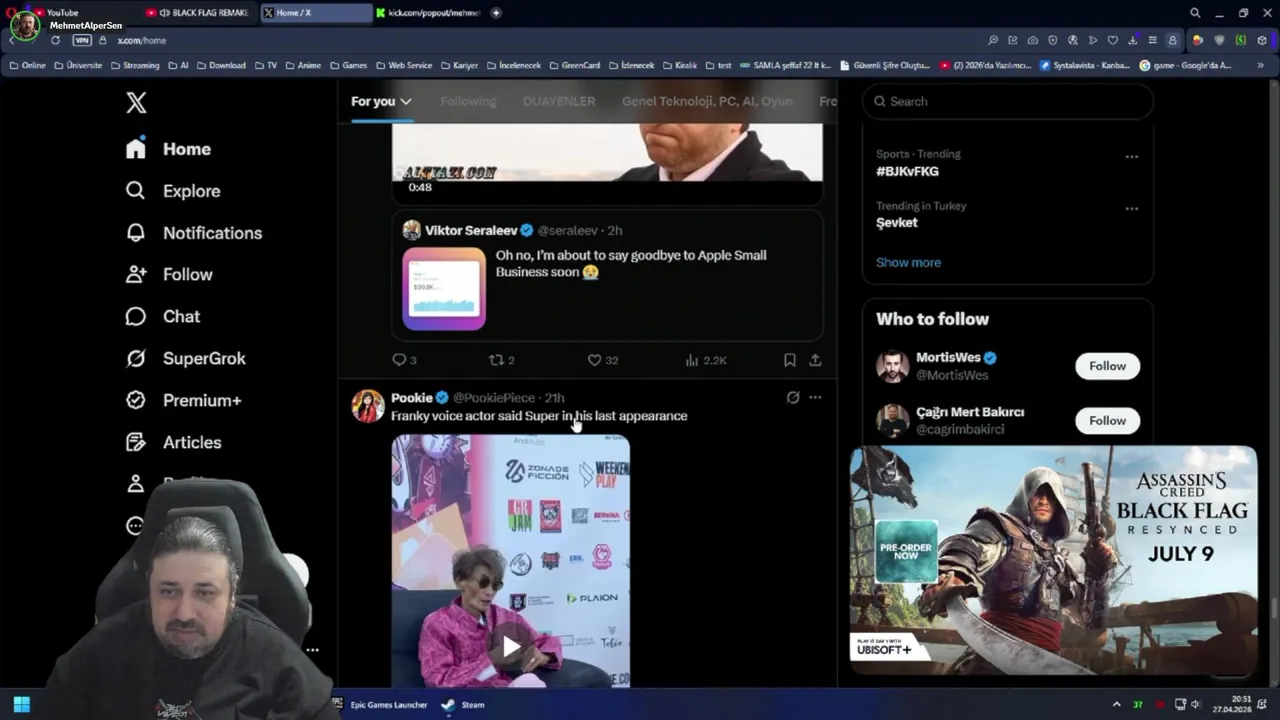Viewport: 1280px width, 720px height.
Task: Switch to BLACK FLAG REMAKE browser tab
Action: click(x=200, y=13)
